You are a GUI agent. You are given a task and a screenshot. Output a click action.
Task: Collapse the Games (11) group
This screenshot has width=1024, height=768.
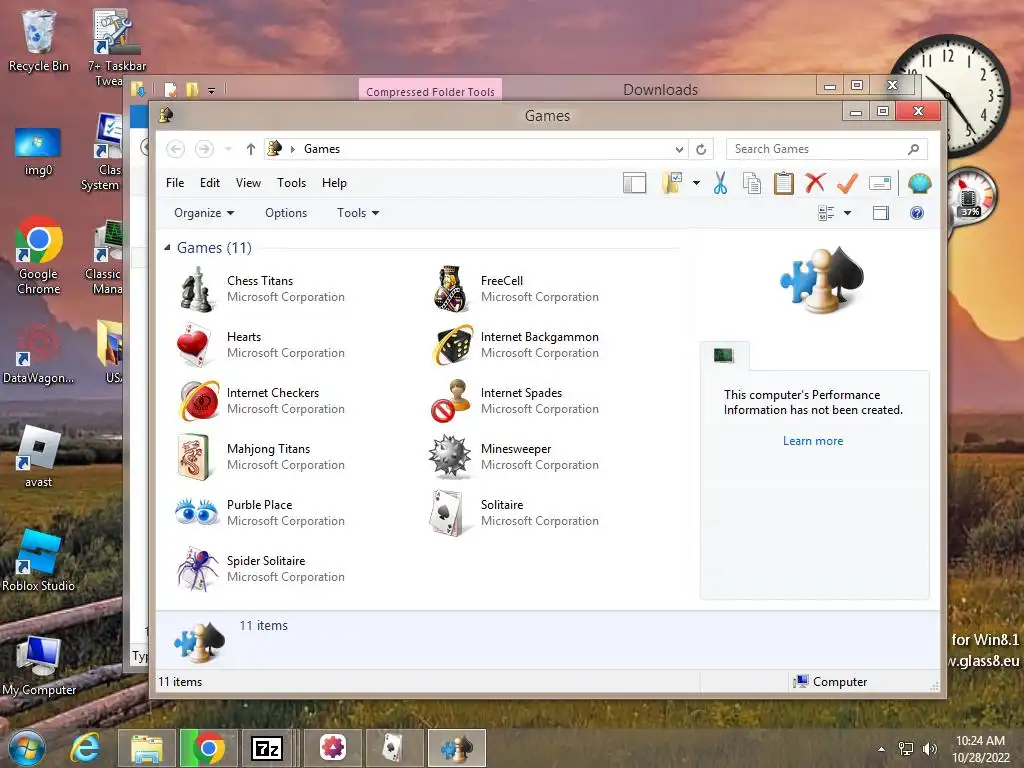tap(167, 248)
